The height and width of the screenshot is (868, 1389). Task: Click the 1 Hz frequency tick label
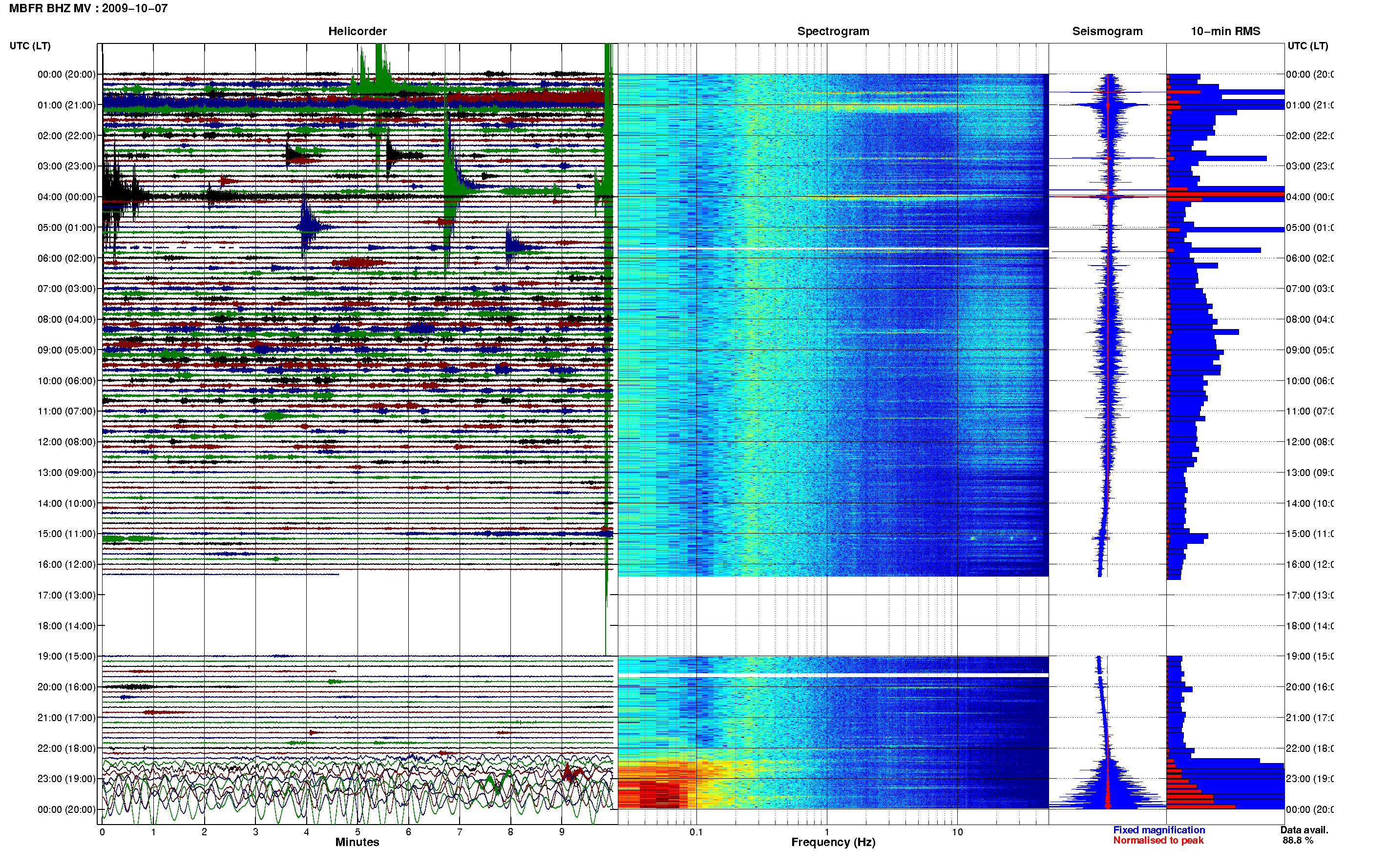coord(827,832)
